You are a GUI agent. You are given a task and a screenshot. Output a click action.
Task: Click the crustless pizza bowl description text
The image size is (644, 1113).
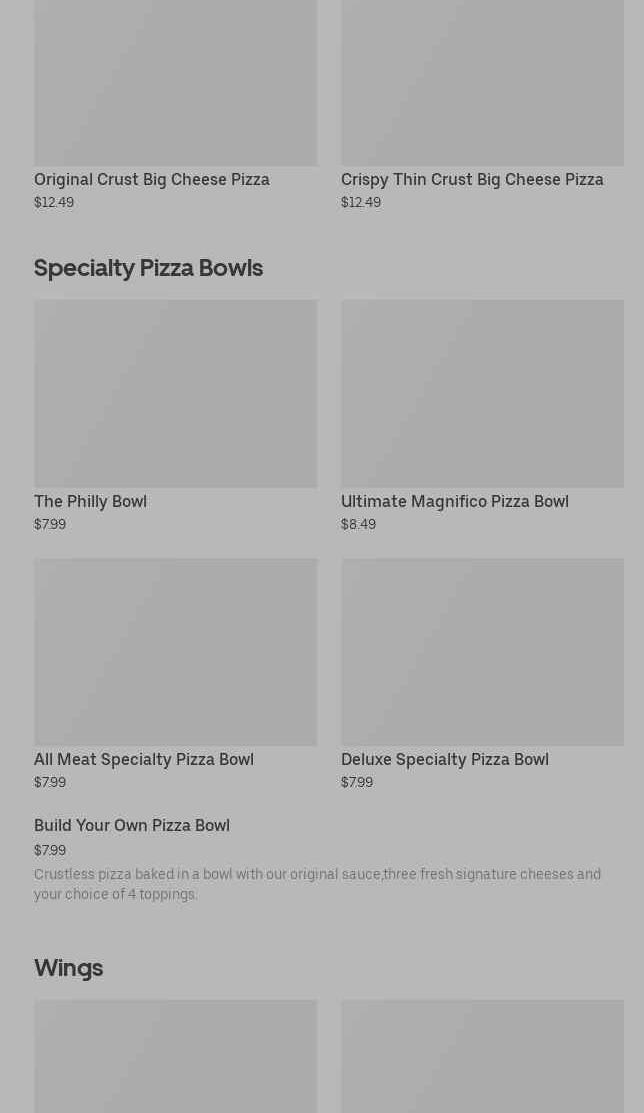tap(317, 884)
